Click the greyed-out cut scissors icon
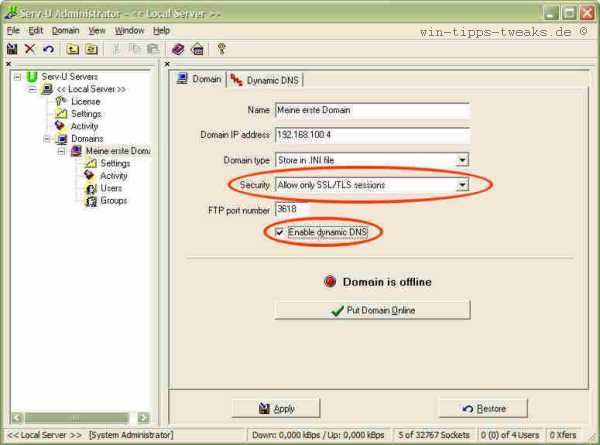 pyautogui.click(x=116, y=49)
